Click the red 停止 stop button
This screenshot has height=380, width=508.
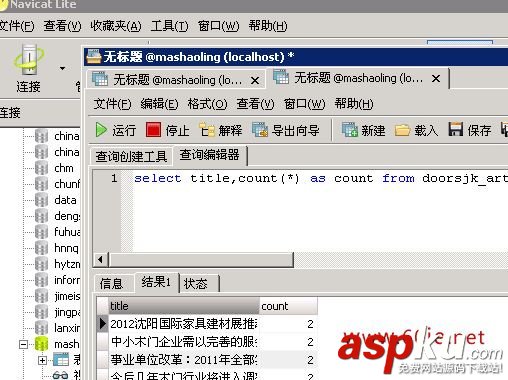168,130
